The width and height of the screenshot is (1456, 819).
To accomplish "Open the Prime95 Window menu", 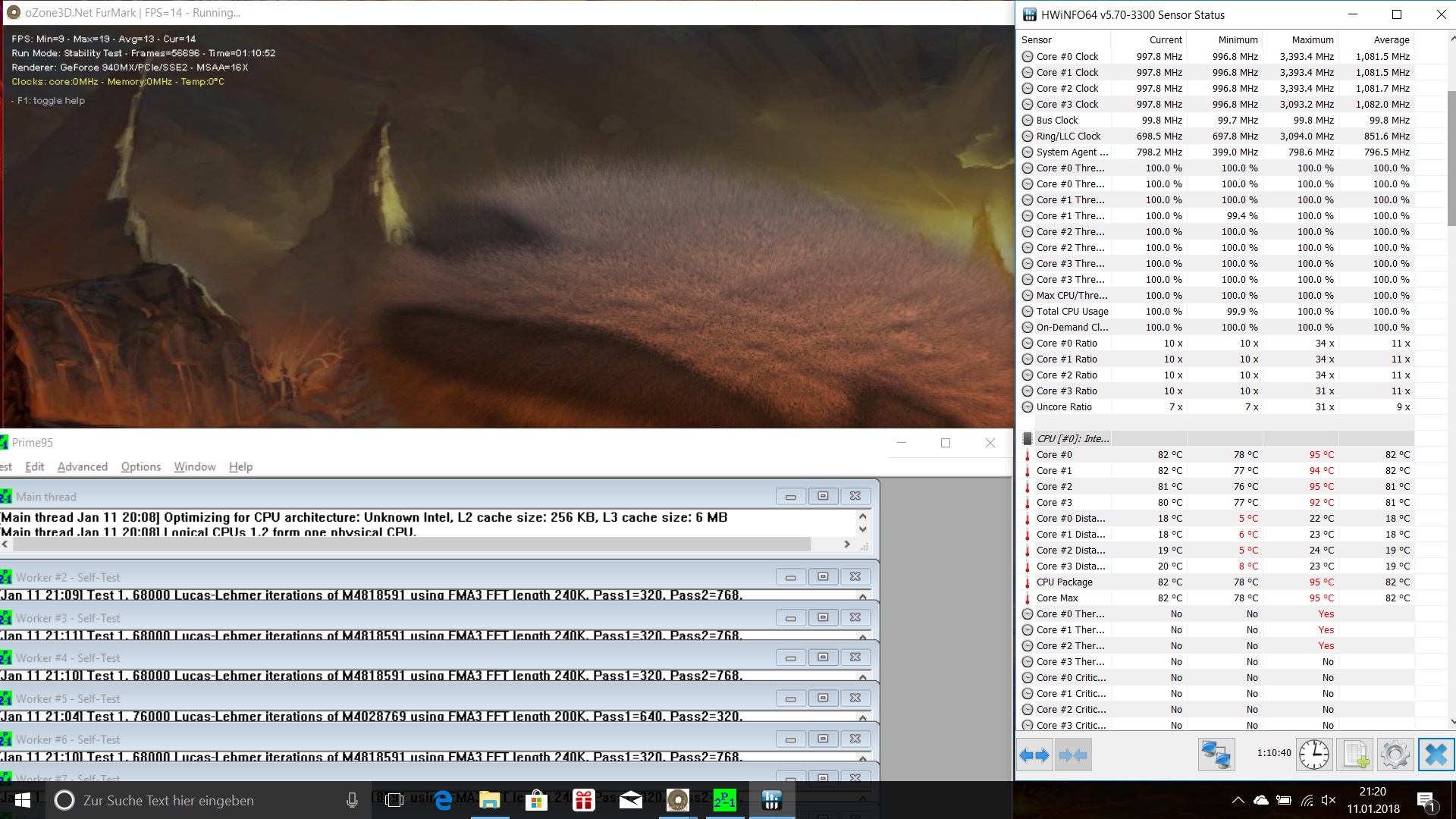I will [194, 466].
